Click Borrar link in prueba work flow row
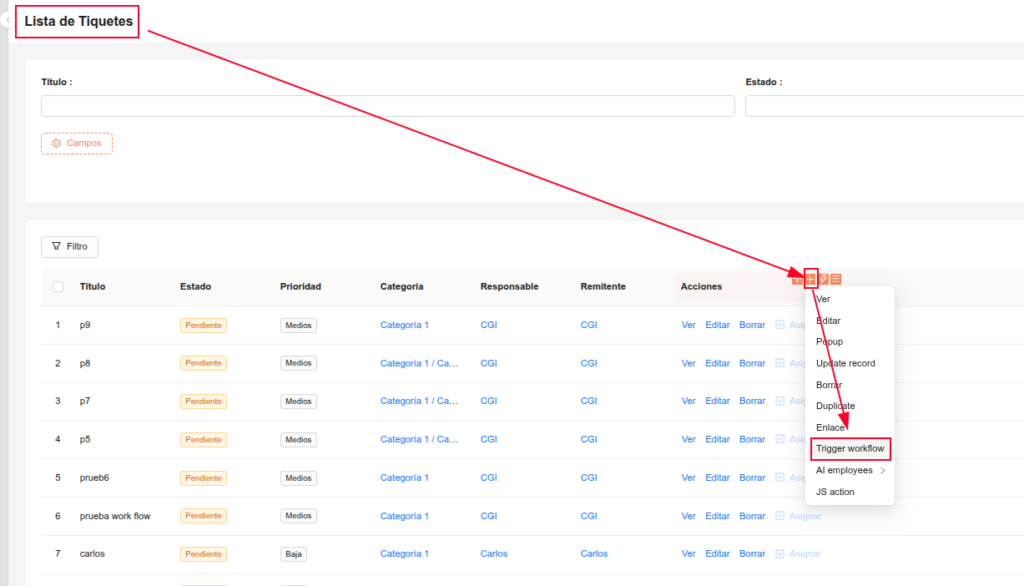This screenshot has height=586, width=1024. [752, 516]
